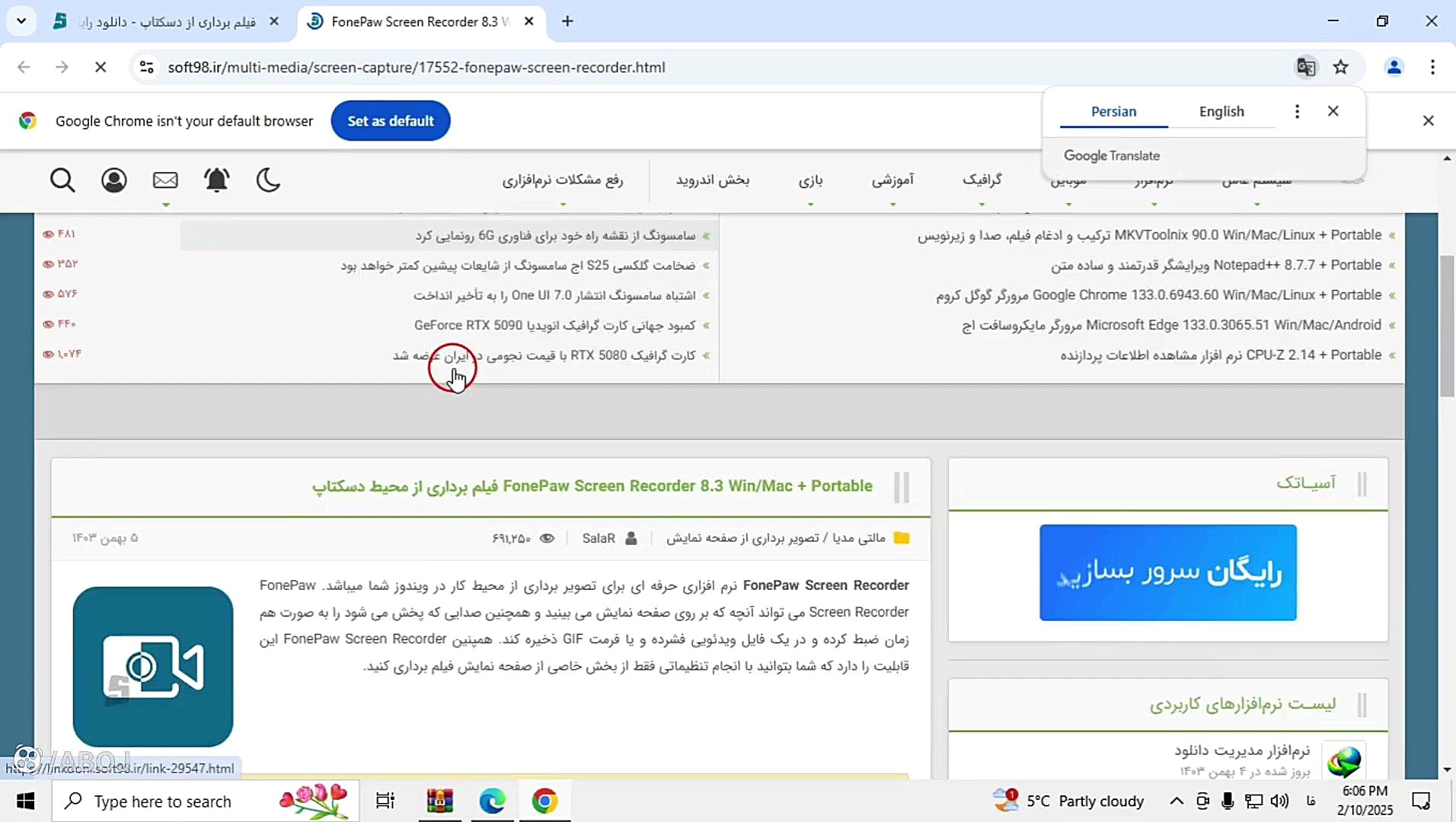This screenshot has width=1456, height=822.
Task: Click the author SalaR link
Action: point(599,538)
